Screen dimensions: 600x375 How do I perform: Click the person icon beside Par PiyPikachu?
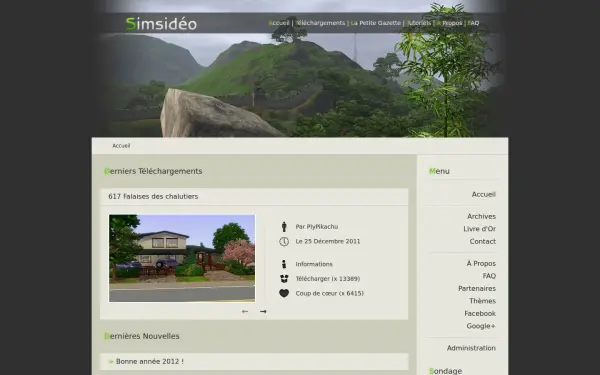pos(284,227)
